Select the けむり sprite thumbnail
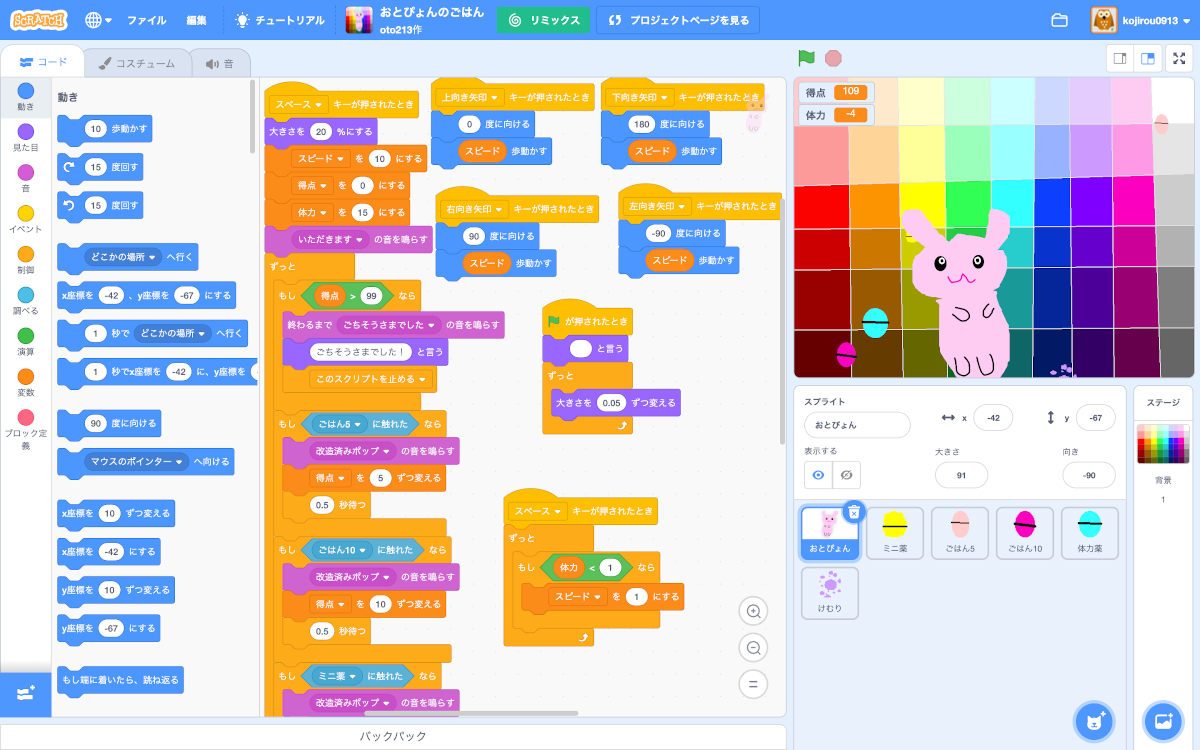Image resolution: width=1200 pixels, height=750 pixels. coord(829,593)
